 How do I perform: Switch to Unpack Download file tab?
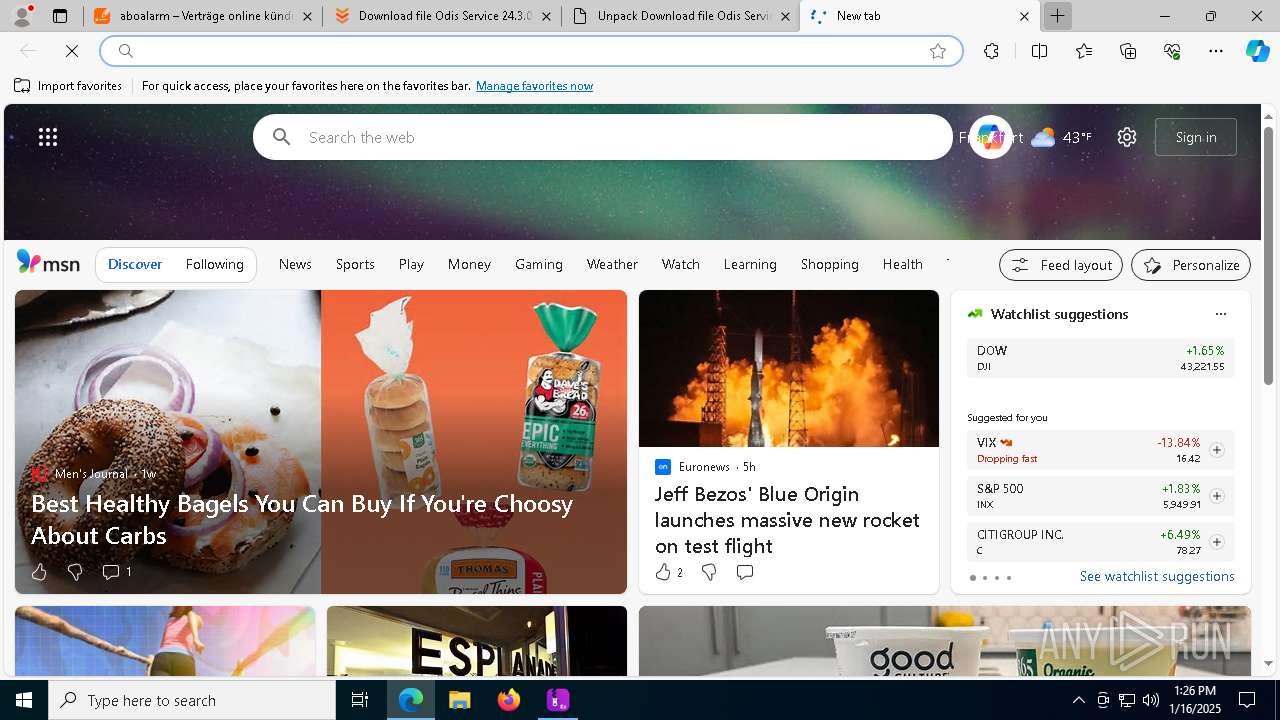(x=680, y=16)
